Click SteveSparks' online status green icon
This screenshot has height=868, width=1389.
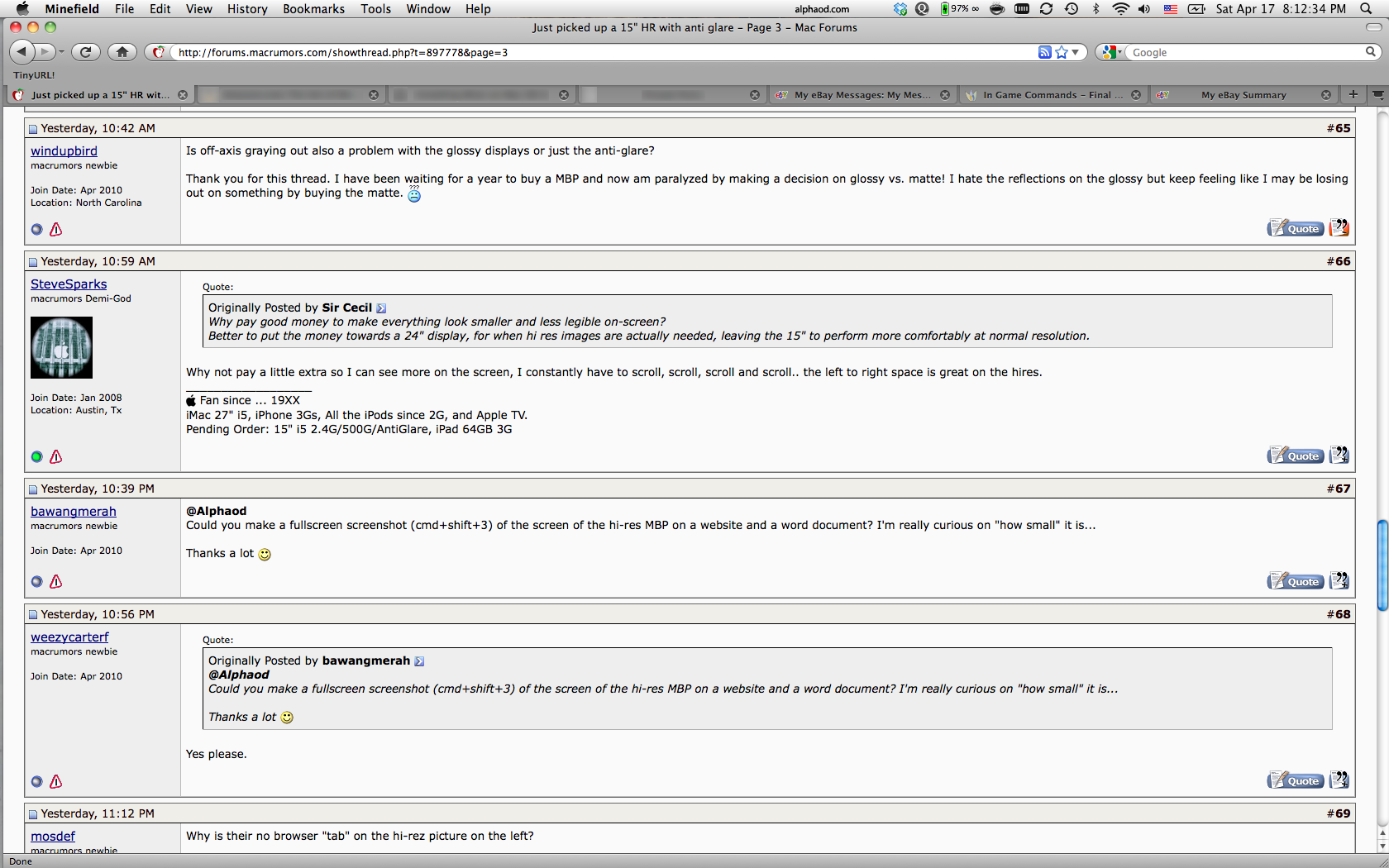click(x=36, y=456)
